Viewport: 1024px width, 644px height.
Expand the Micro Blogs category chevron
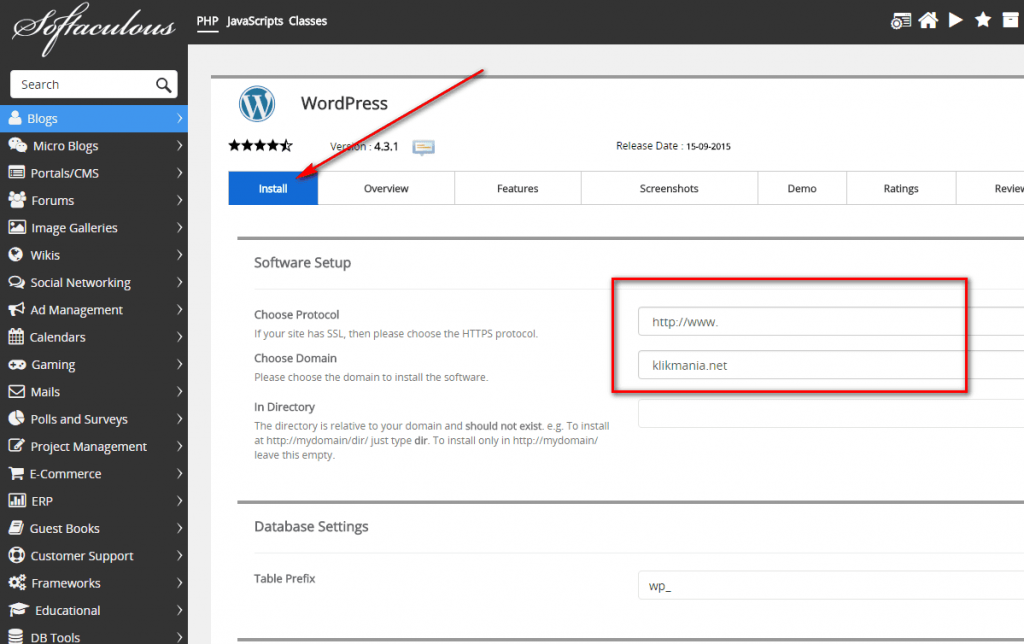tap(181, 145)
